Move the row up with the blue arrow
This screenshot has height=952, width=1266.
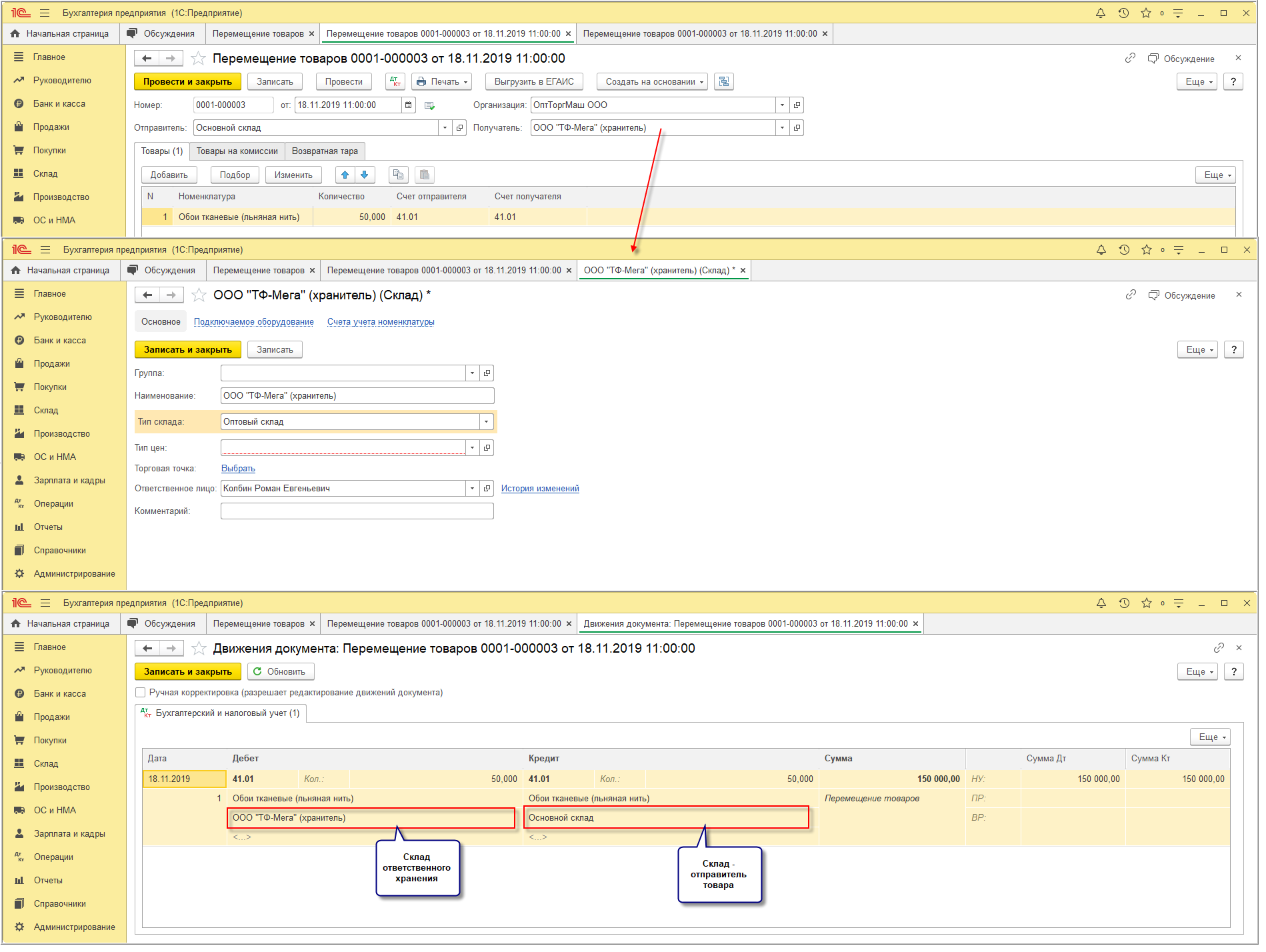tap(345, 175)
